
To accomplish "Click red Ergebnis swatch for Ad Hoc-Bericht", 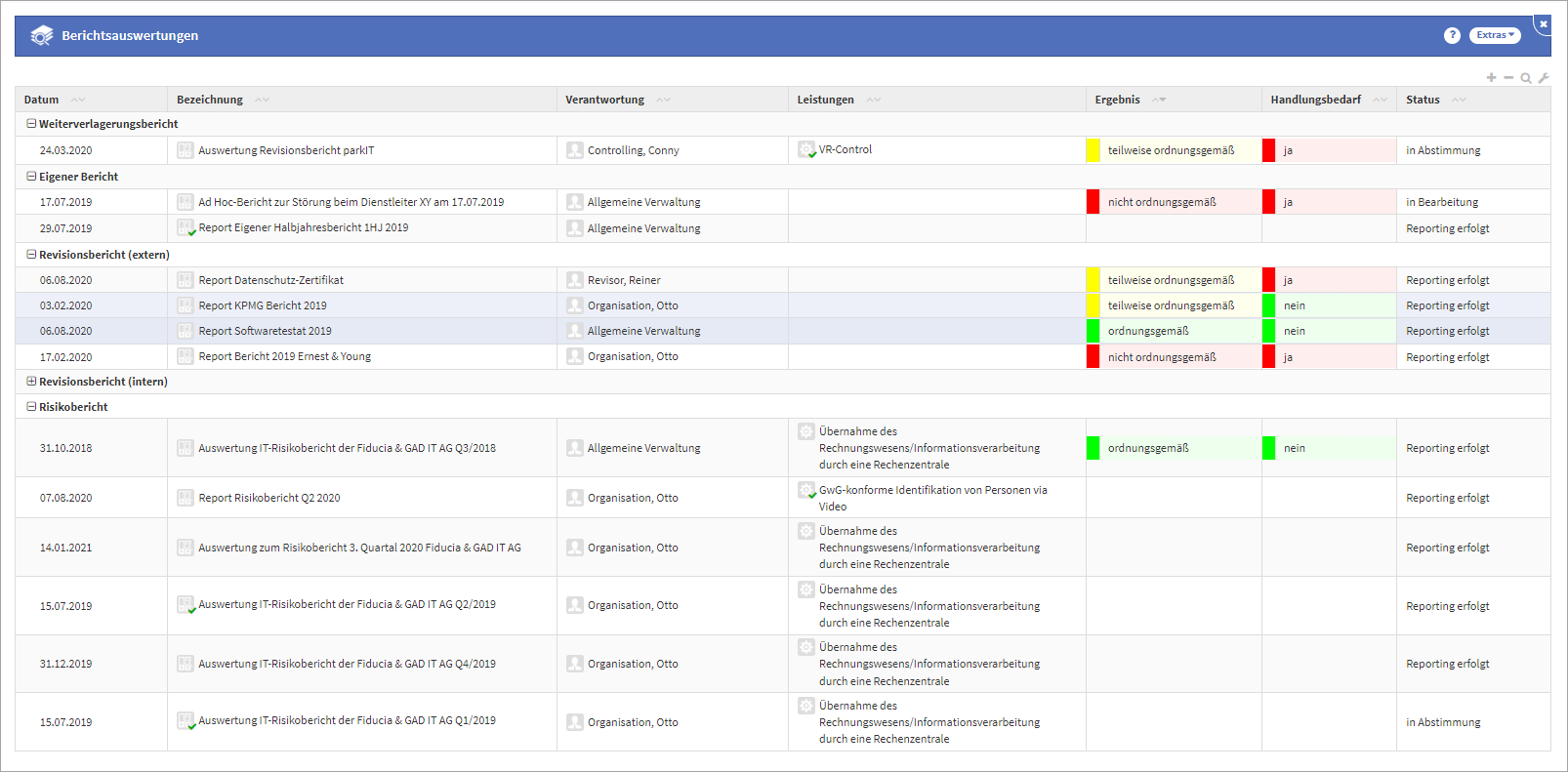I will (1093, 202).
